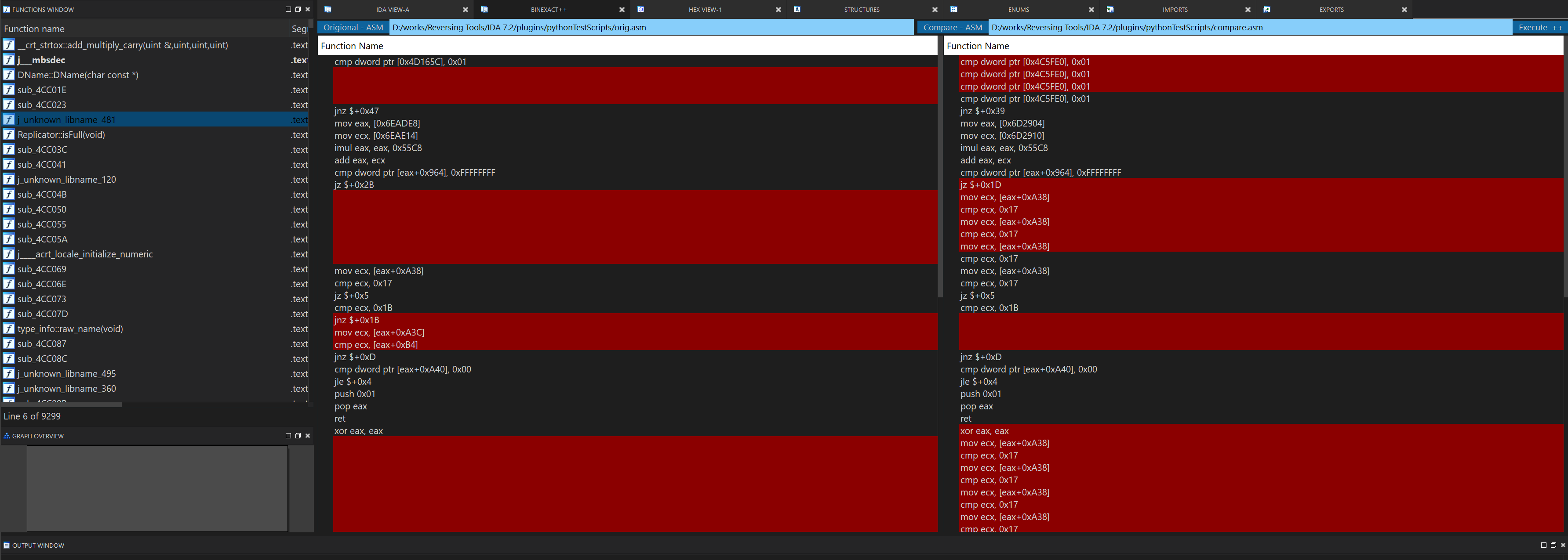The image size is (1568, 560).
Task: Click the Origional - ASM button
Action: 353,27
